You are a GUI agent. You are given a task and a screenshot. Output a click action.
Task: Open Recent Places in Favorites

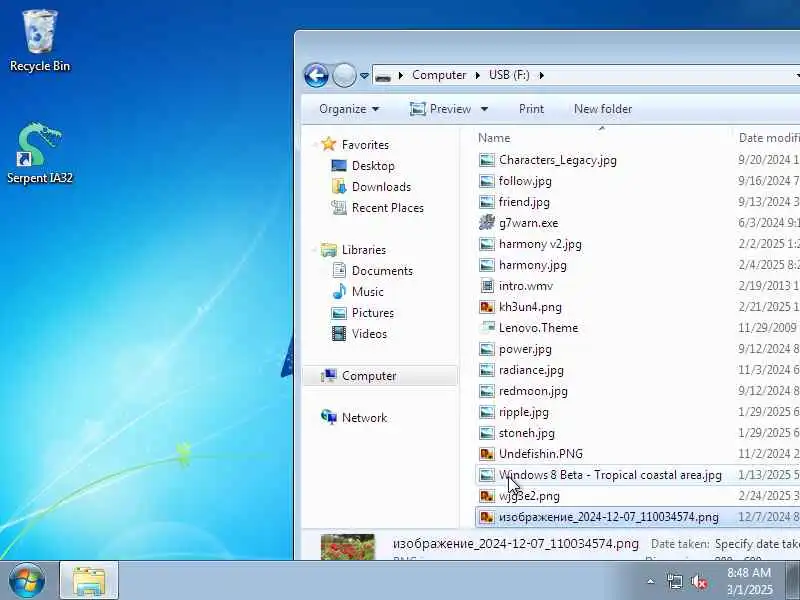(x=387, y=208)
